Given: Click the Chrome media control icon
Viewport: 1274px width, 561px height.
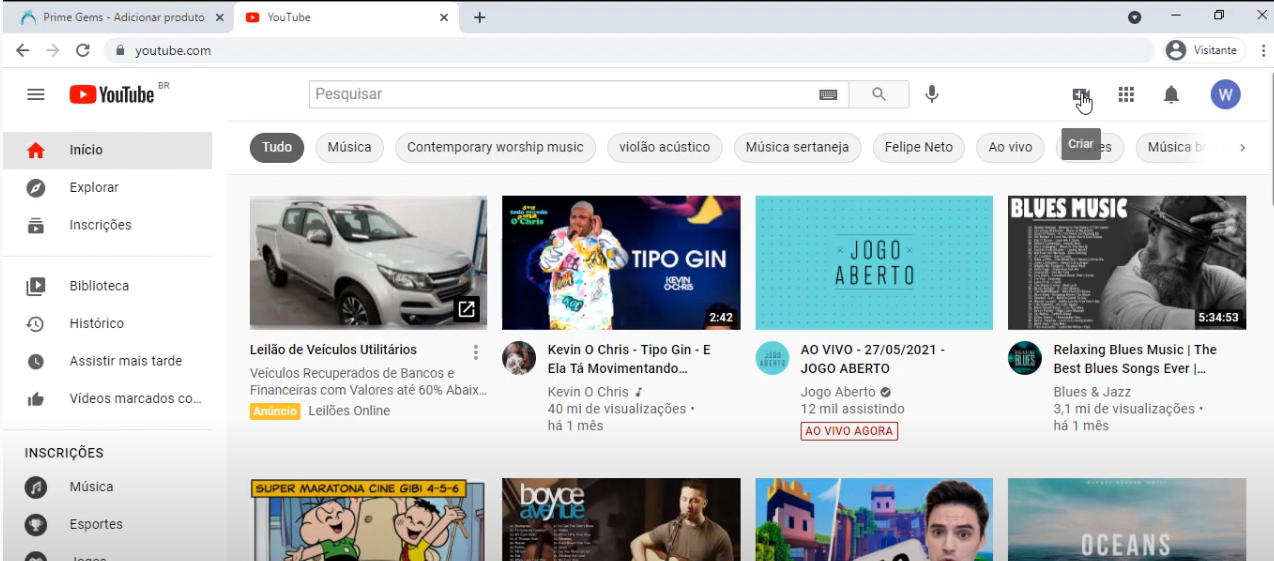Looking at the screenshot, I should [1134, 17].
